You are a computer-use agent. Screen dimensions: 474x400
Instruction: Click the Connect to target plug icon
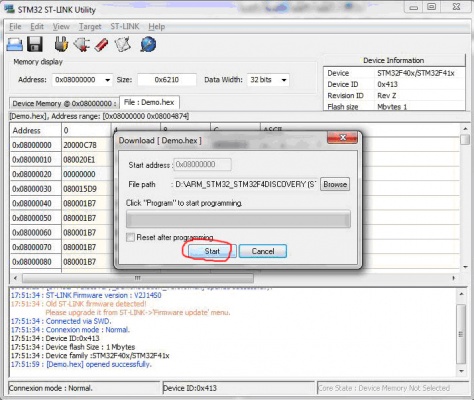point(61,44)
